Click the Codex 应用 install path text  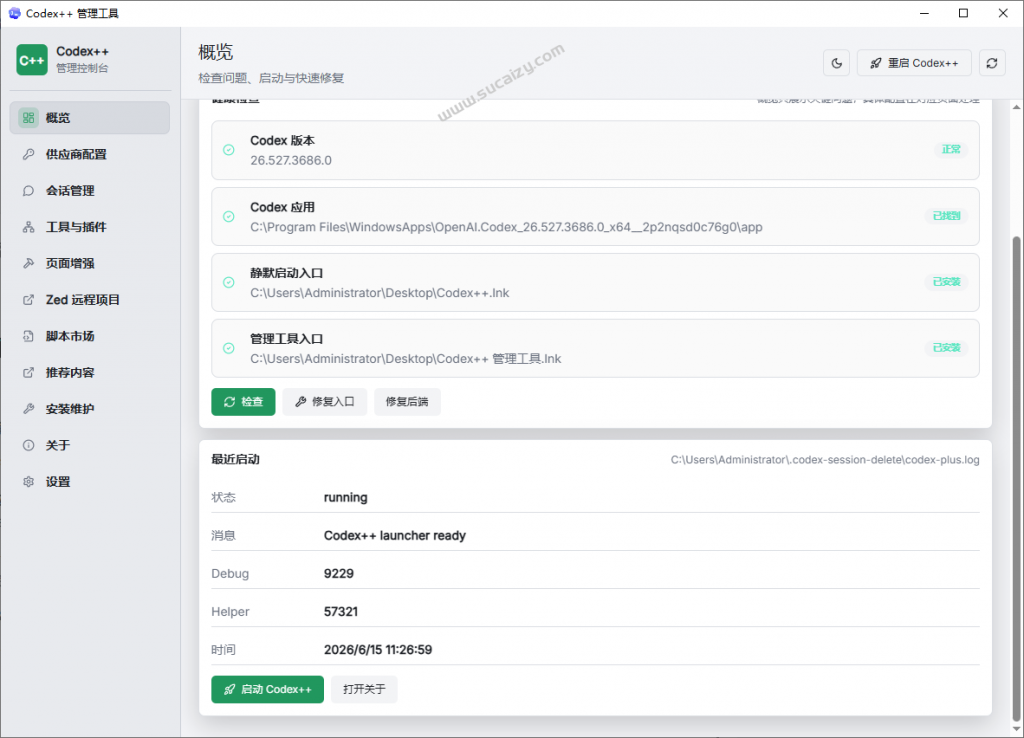506,227
